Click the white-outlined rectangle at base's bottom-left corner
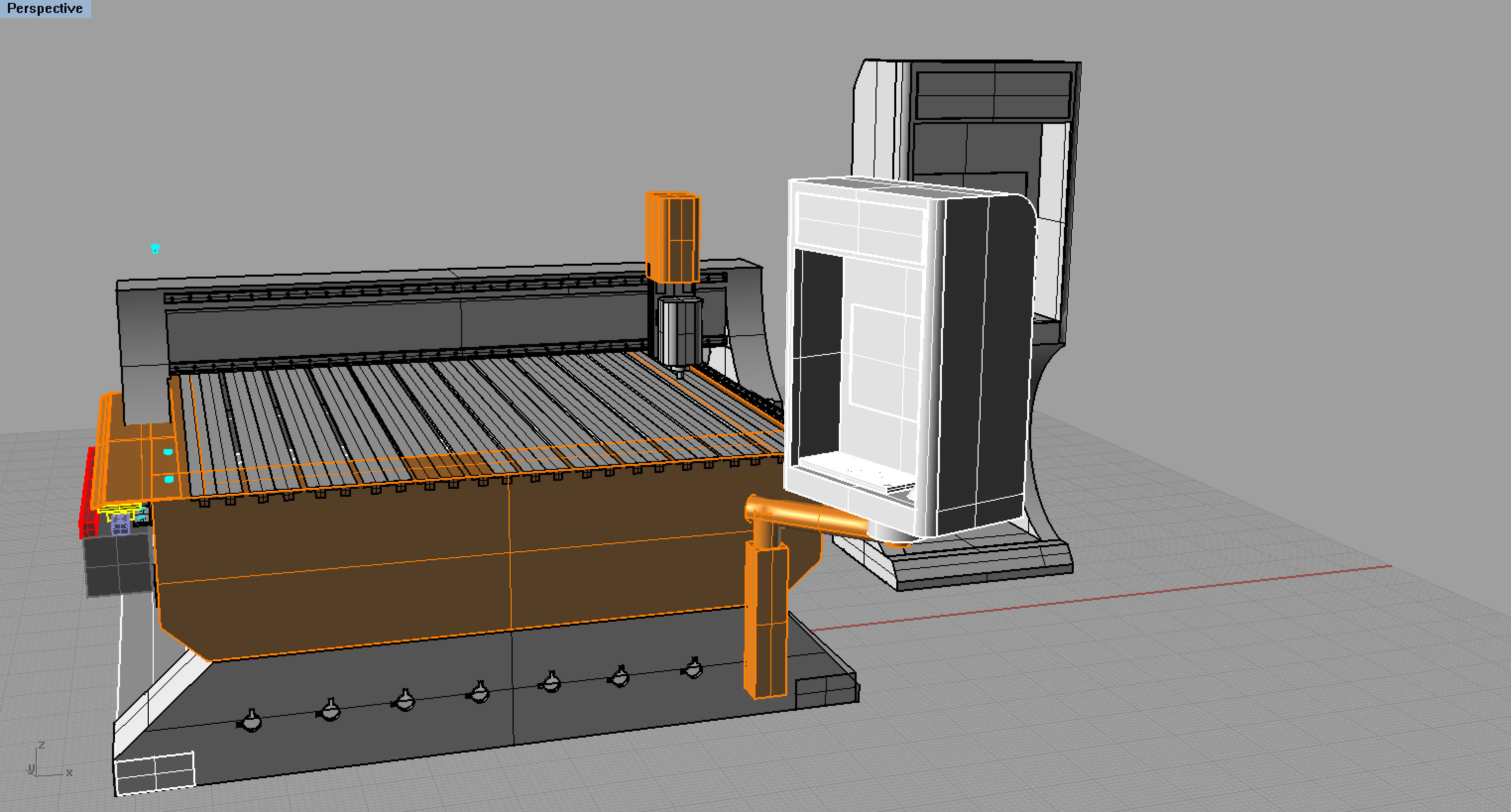This screenshot has width=1511, height=812. [155, 773]
